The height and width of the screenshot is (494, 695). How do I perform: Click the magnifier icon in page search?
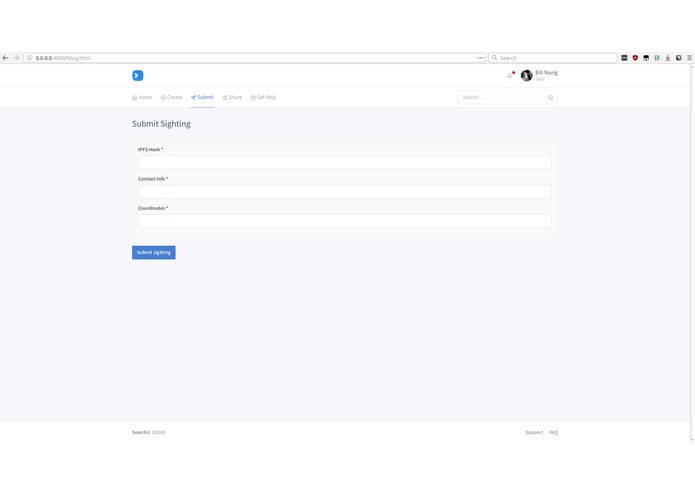[551, 97]
